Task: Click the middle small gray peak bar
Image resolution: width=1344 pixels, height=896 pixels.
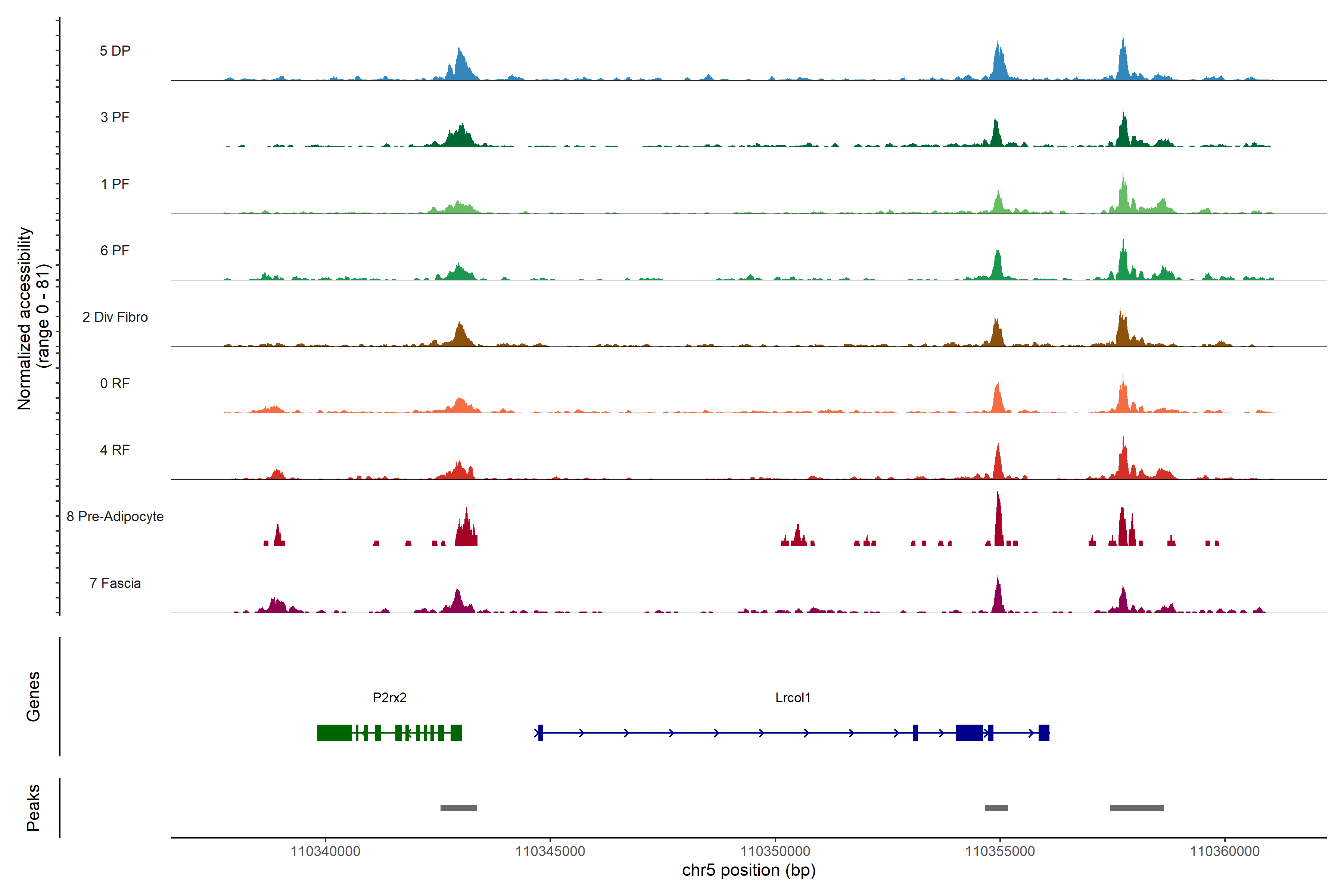Action: (x=996, y=808)
